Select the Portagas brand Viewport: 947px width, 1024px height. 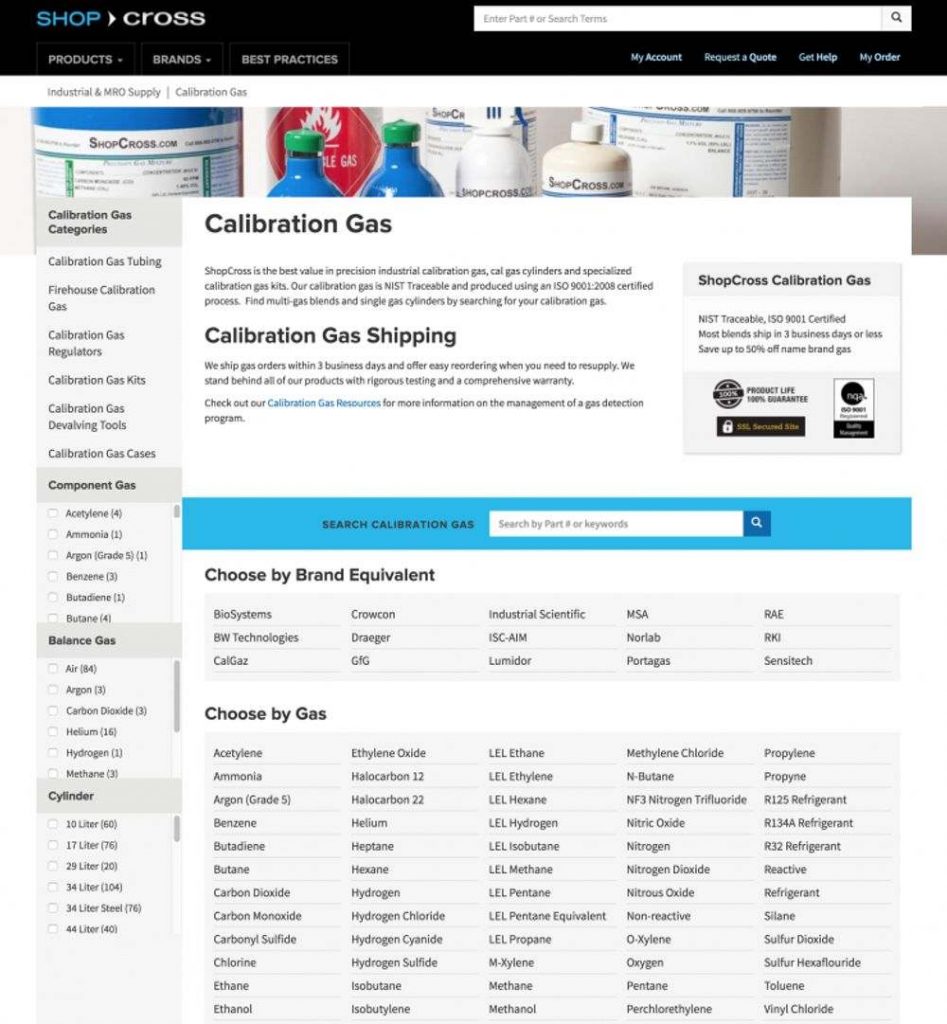(648, 661)
